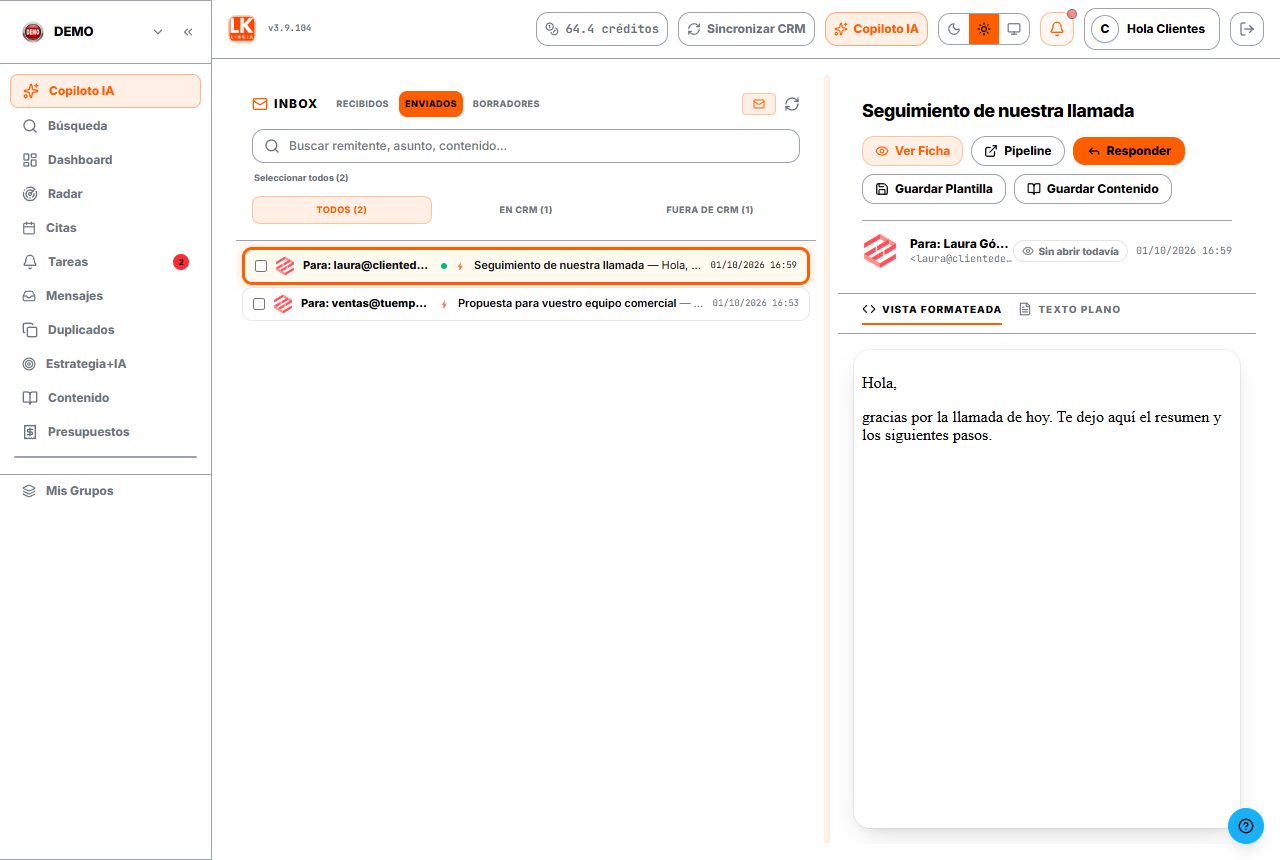1280x860 pixels.
Task: Click the email search field
Action: tap(526, 146)
